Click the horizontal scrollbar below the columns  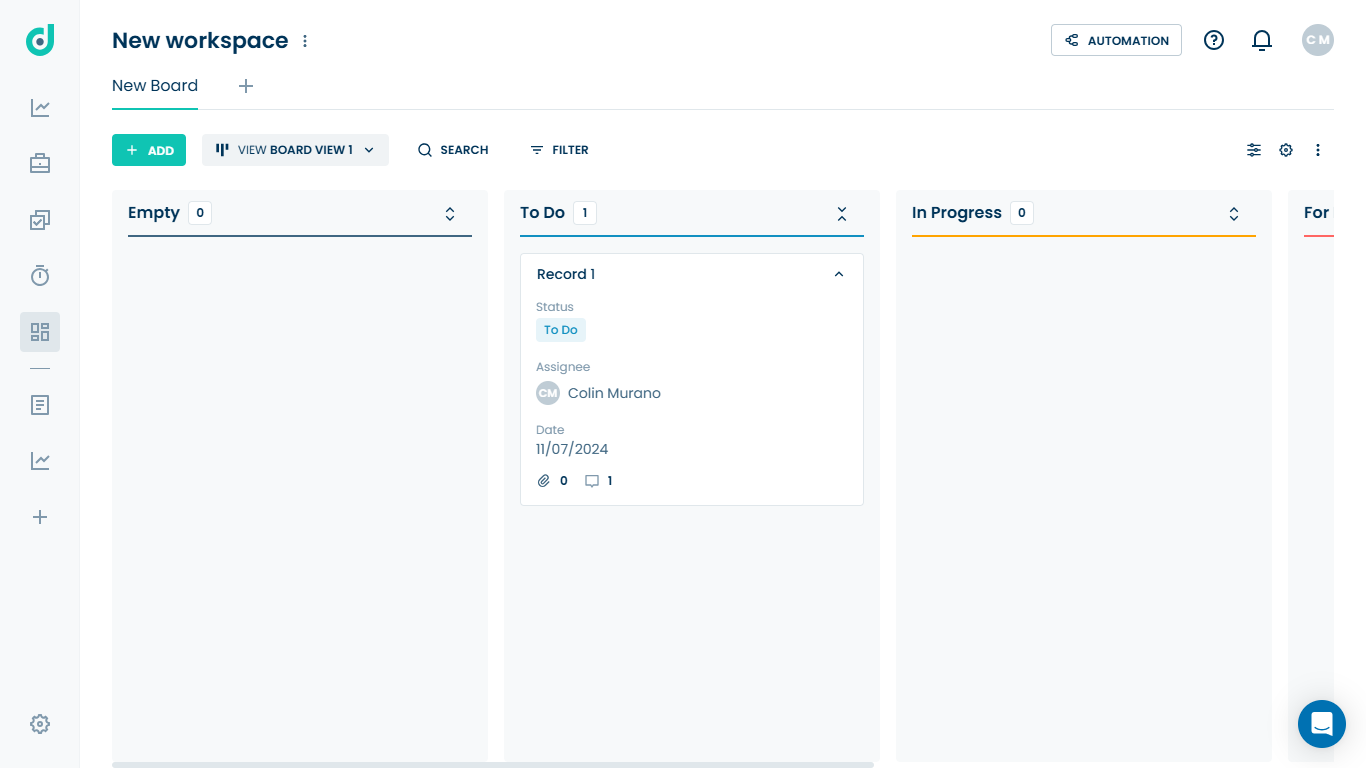[493, 765]
